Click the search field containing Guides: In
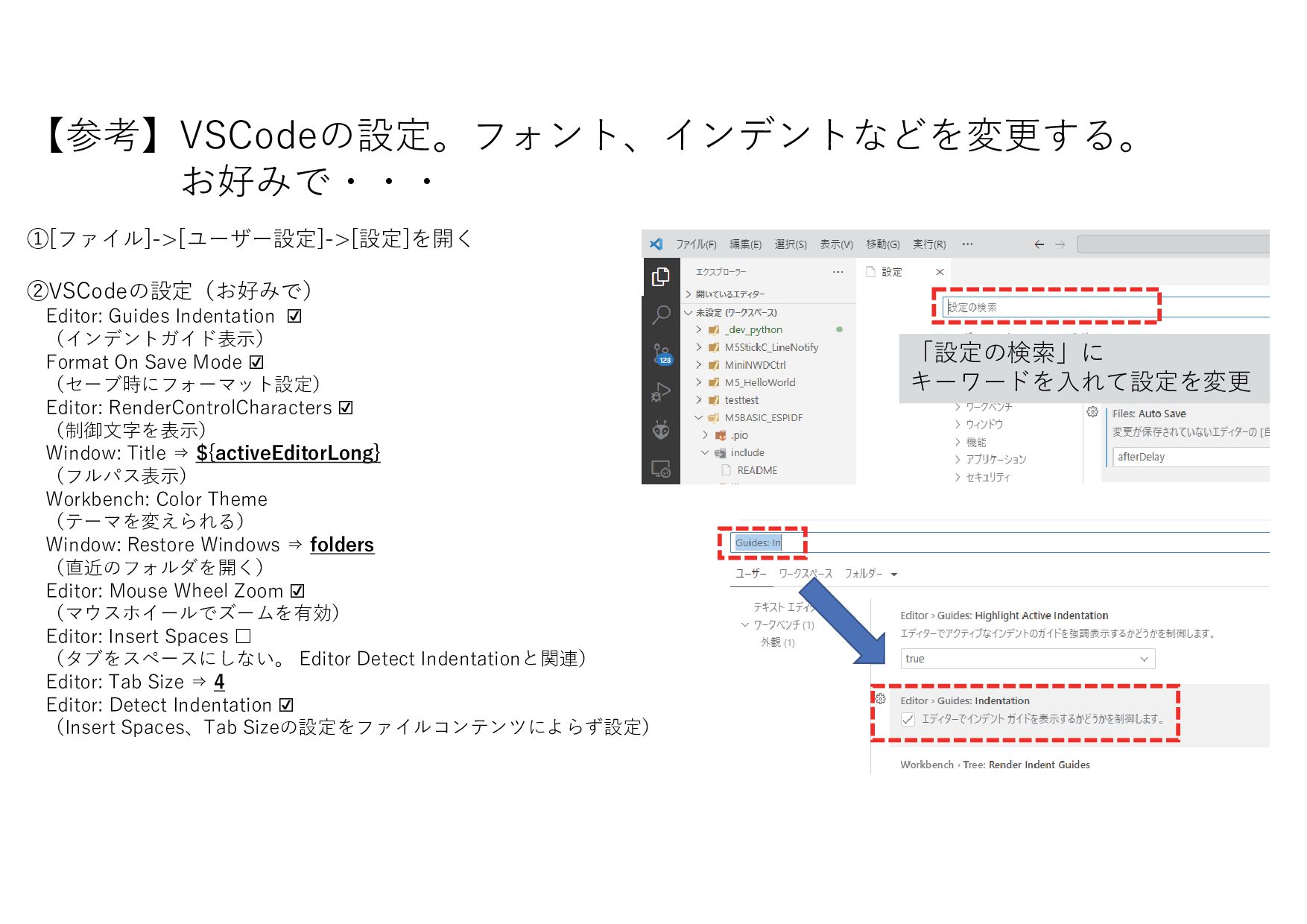 click(1000, 542)
